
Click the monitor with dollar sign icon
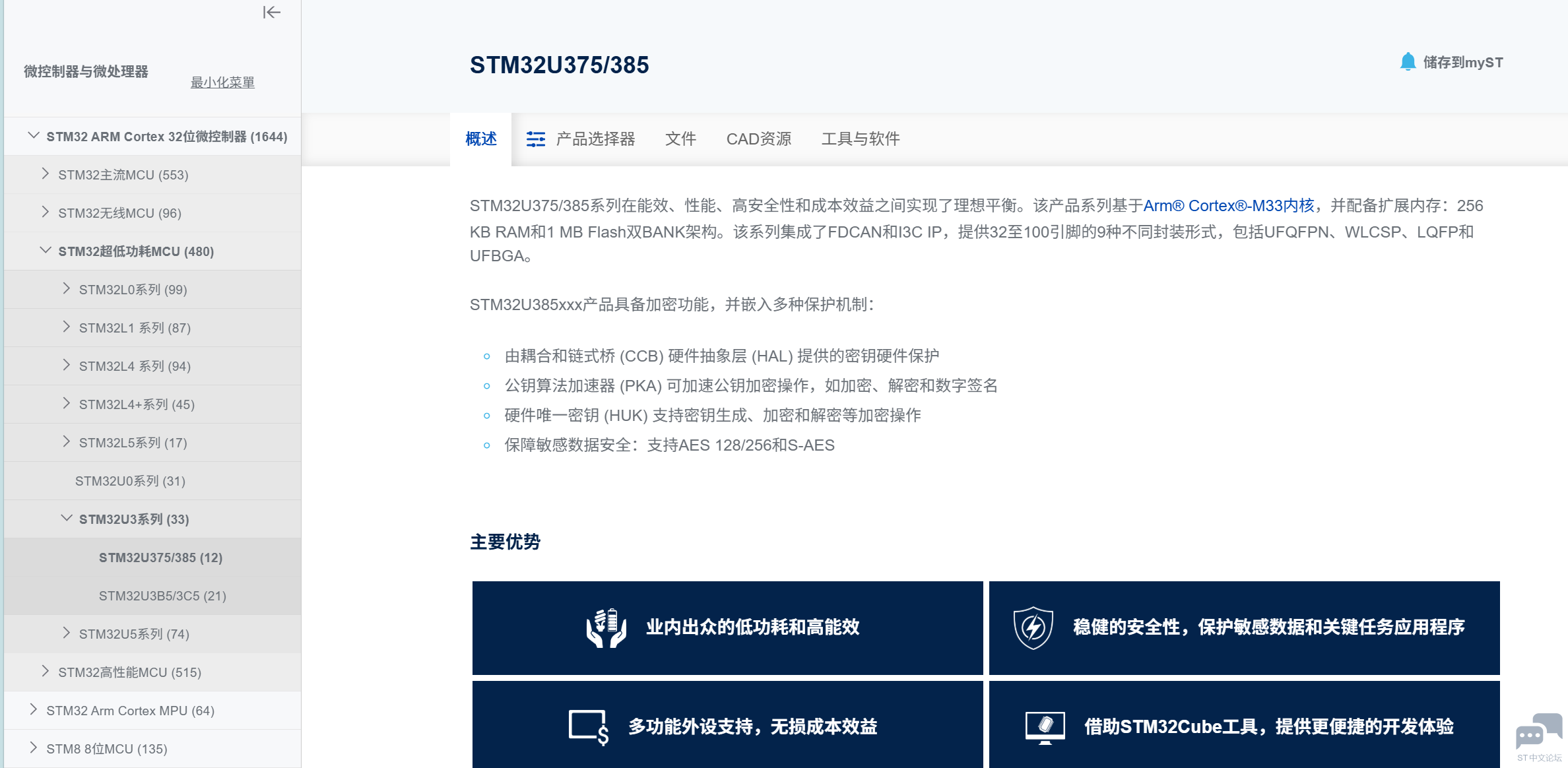tap(589, 727)
